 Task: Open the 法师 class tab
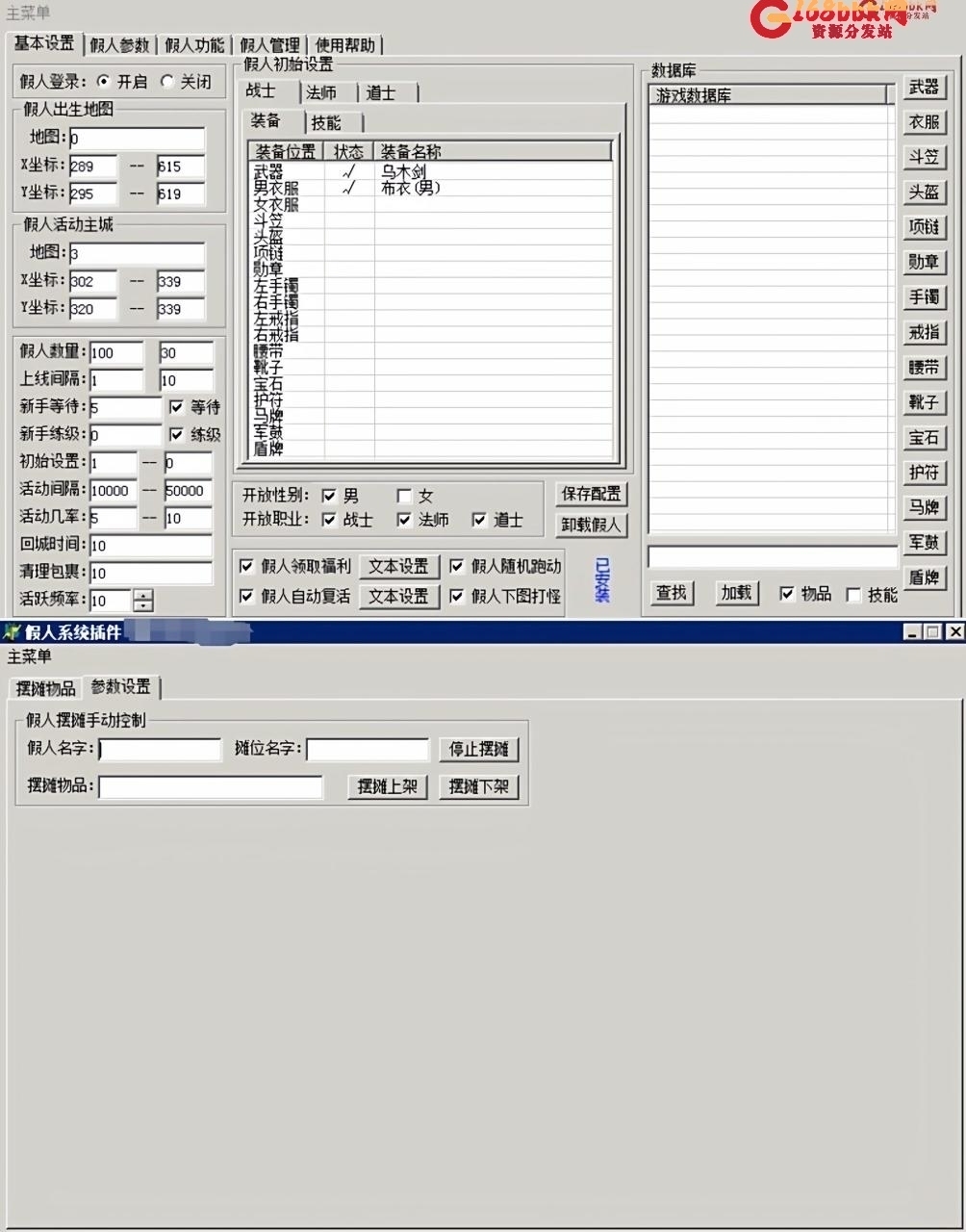[x=321, y=92]
